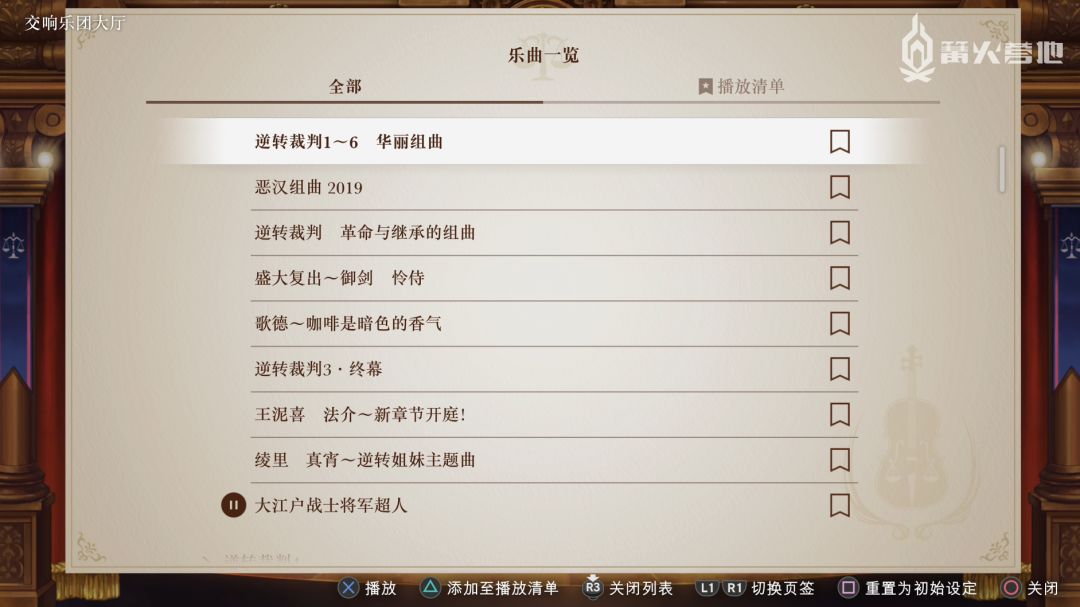Image resolution: width=1080 pixels, height=607 pixels.
Task: Click the square icon for 重置为初始设定
Action: (x=848, y=588)
